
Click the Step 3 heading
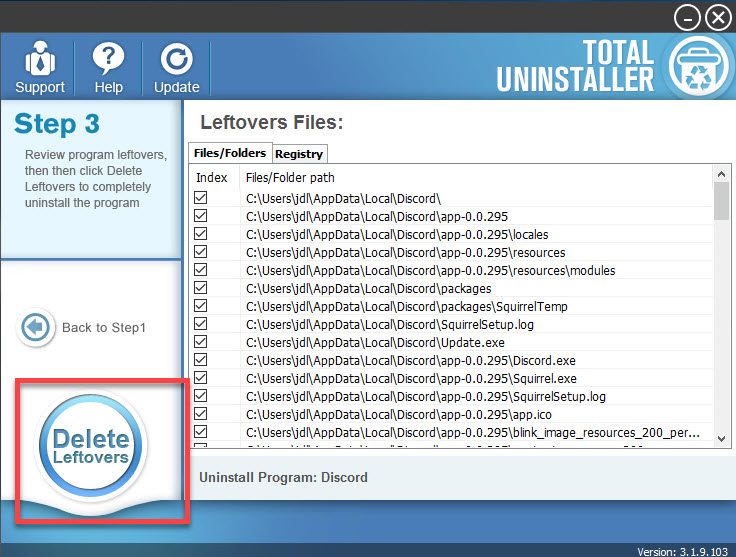point(57,124)
